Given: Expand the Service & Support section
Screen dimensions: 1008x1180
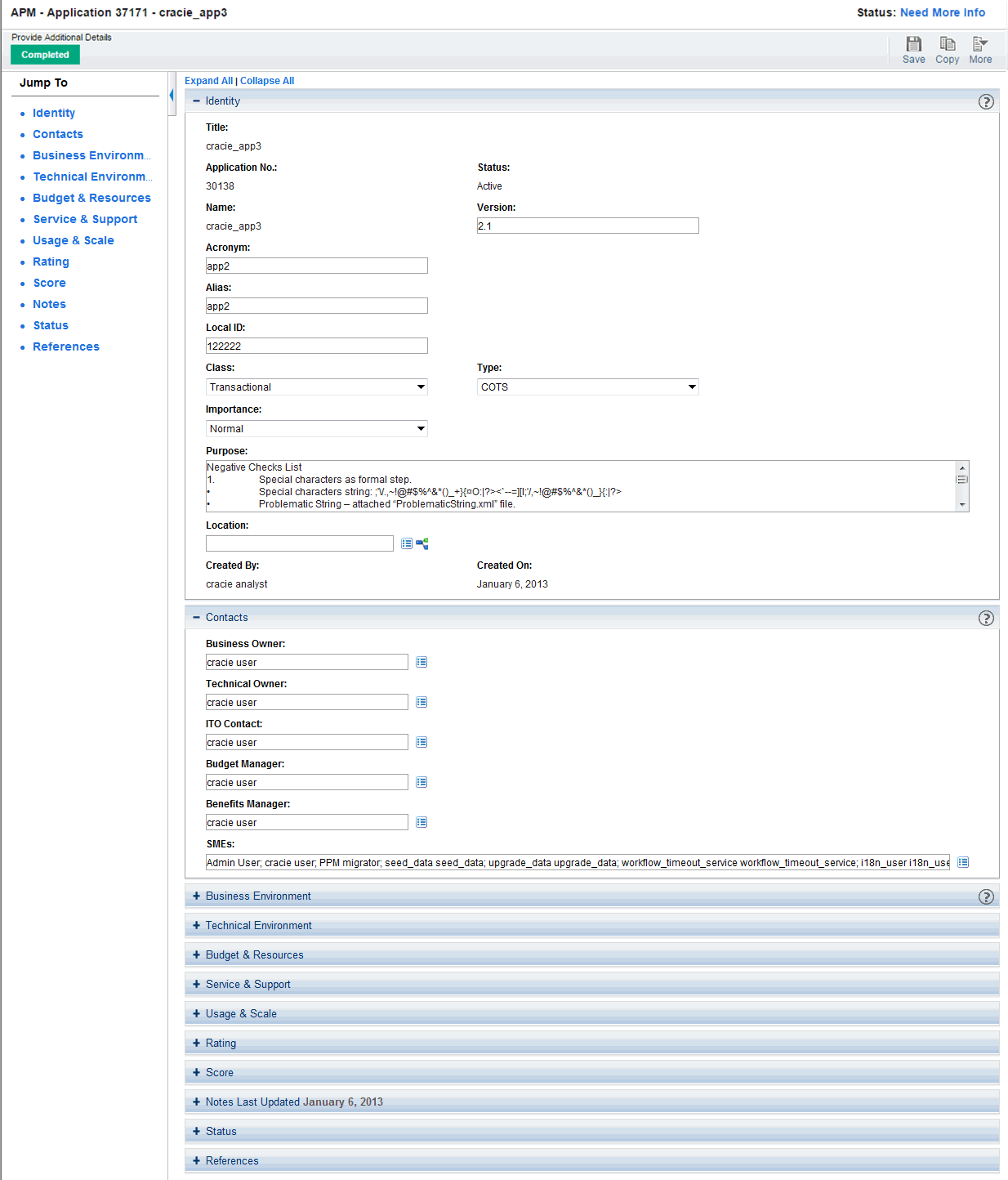Looking at the screenshot, I should coord(196,985).
